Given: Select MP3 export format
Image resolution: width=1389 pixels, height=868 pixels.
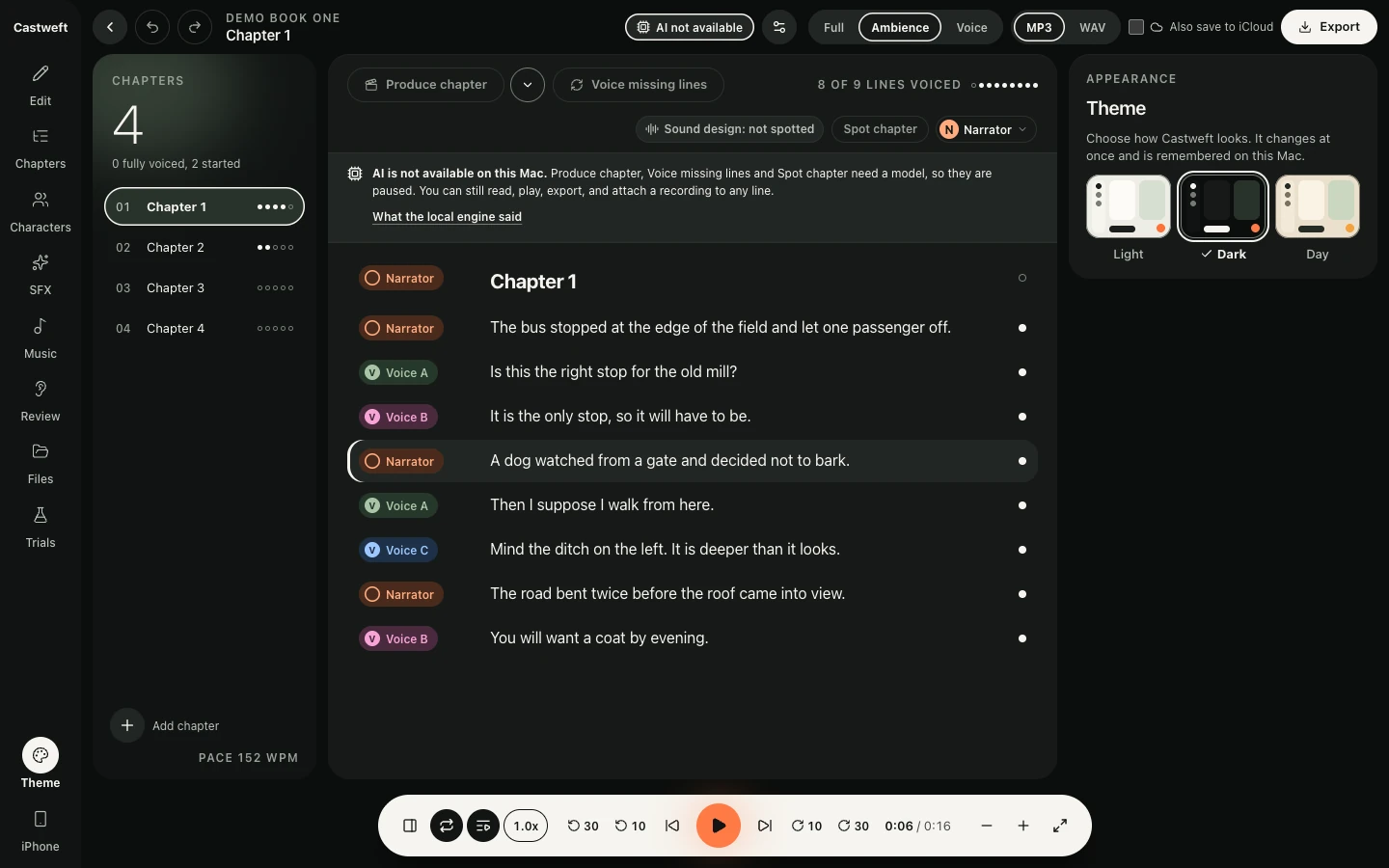Looking at the screenshot, I should [x=1039, y=27].
